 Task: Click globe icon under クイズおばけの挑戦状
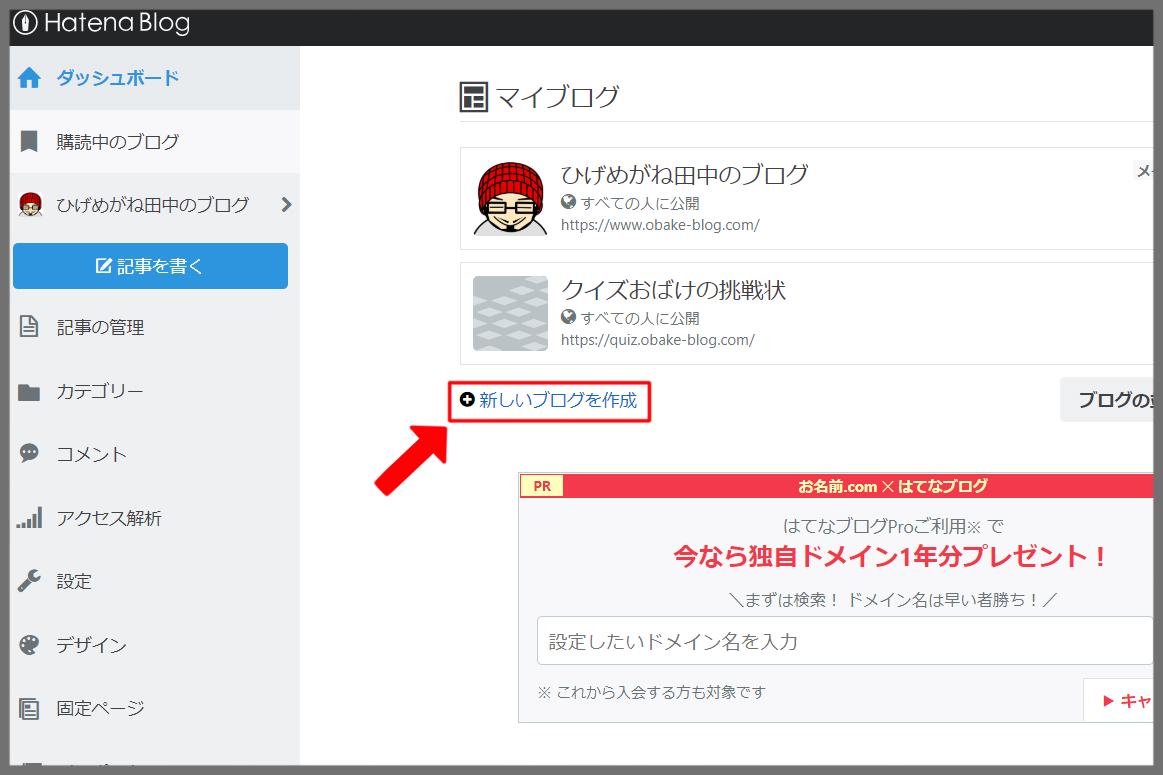pos(568,317)
